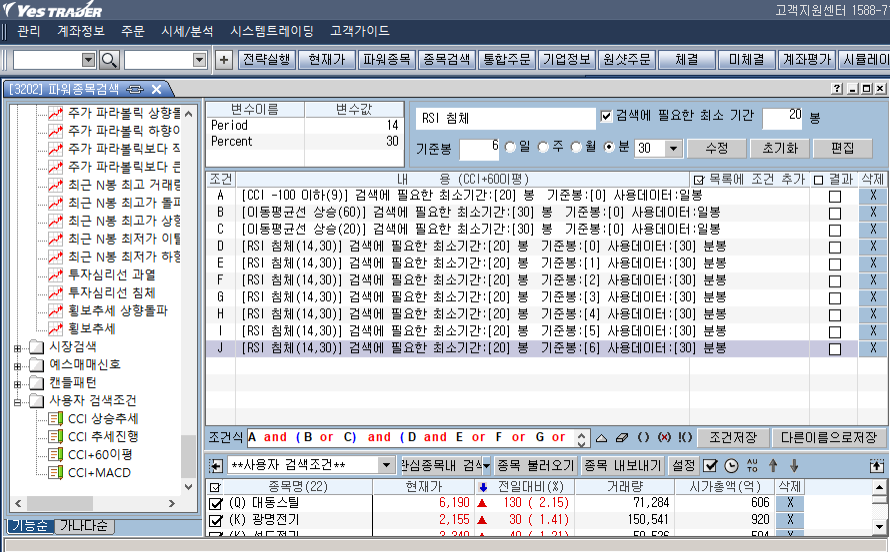Click the parentheses () insert icon
Viewport: 890px width, 552px height.
(643, 438)
